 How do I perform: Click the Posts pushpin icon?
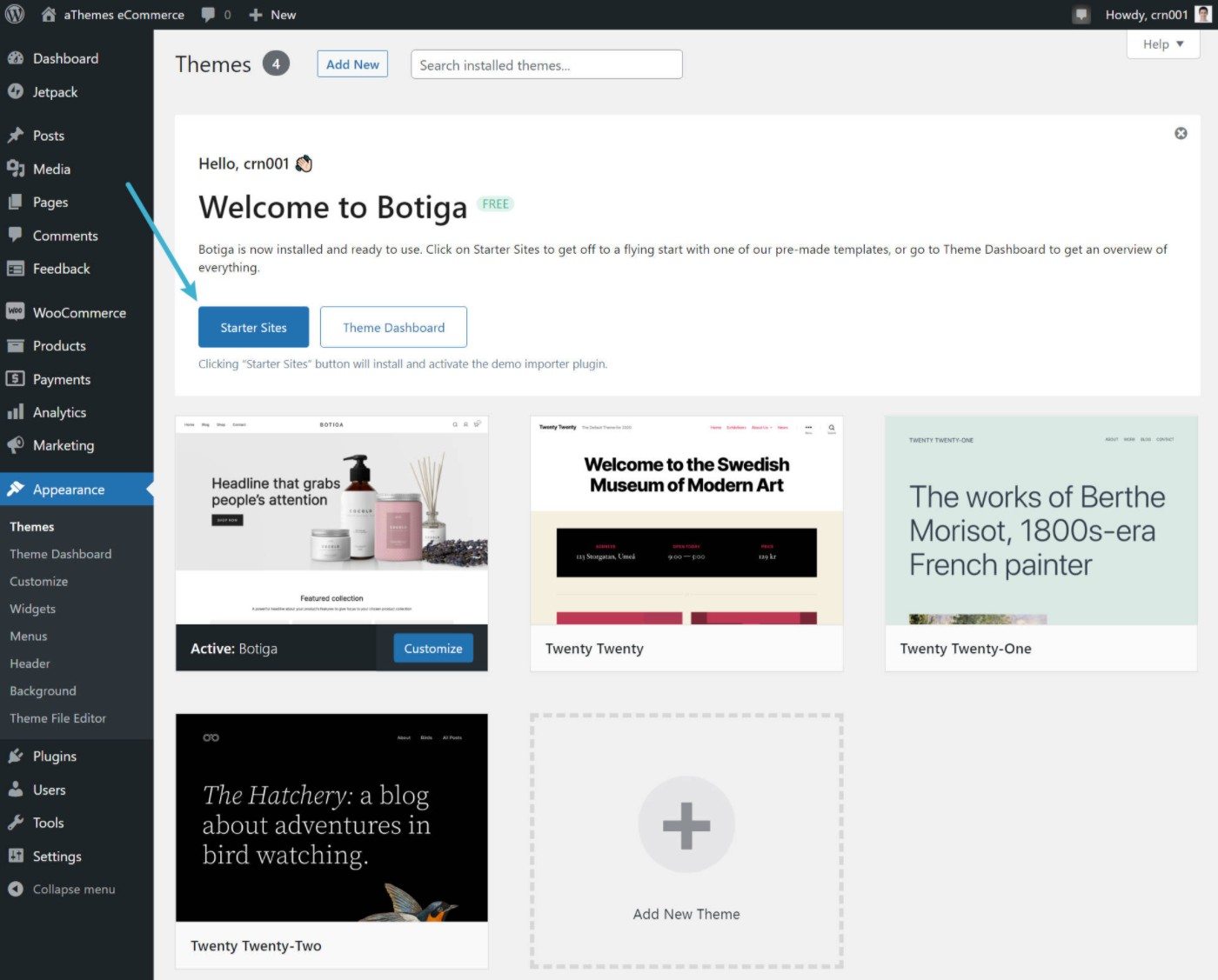tap(16, 136)
